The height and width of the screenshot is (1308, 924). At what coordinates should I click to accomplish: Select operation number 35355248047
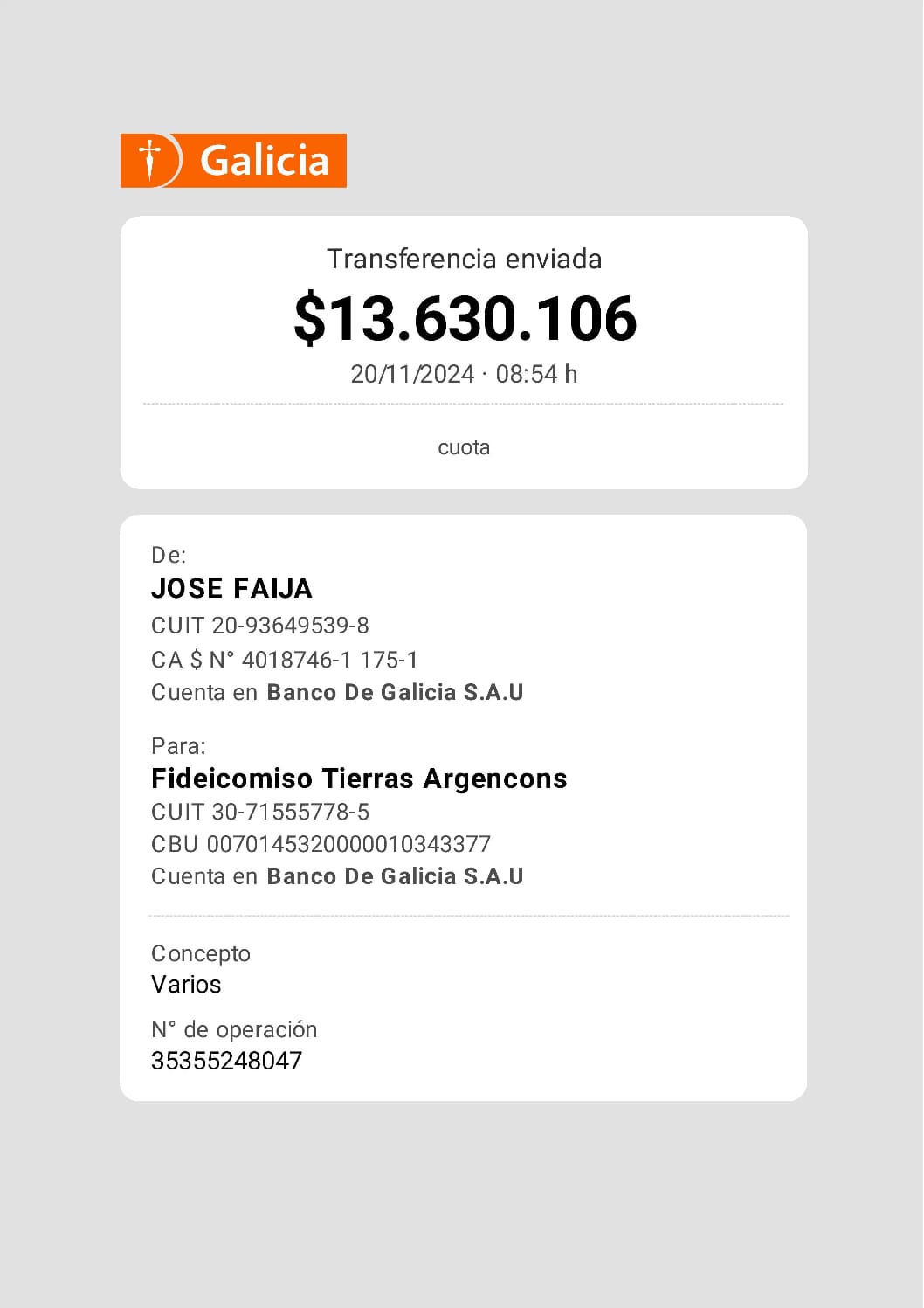(227, 1061)
